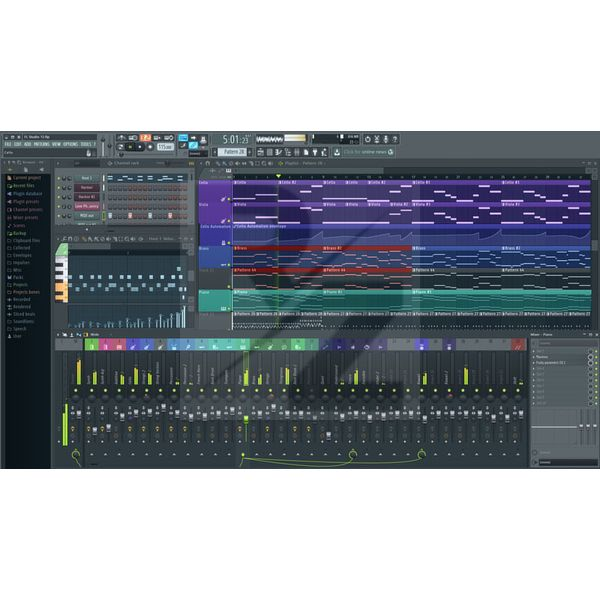Click the plus button next to Pattern 28
Screen dimensions: 600x600
(x=249, y=152)
